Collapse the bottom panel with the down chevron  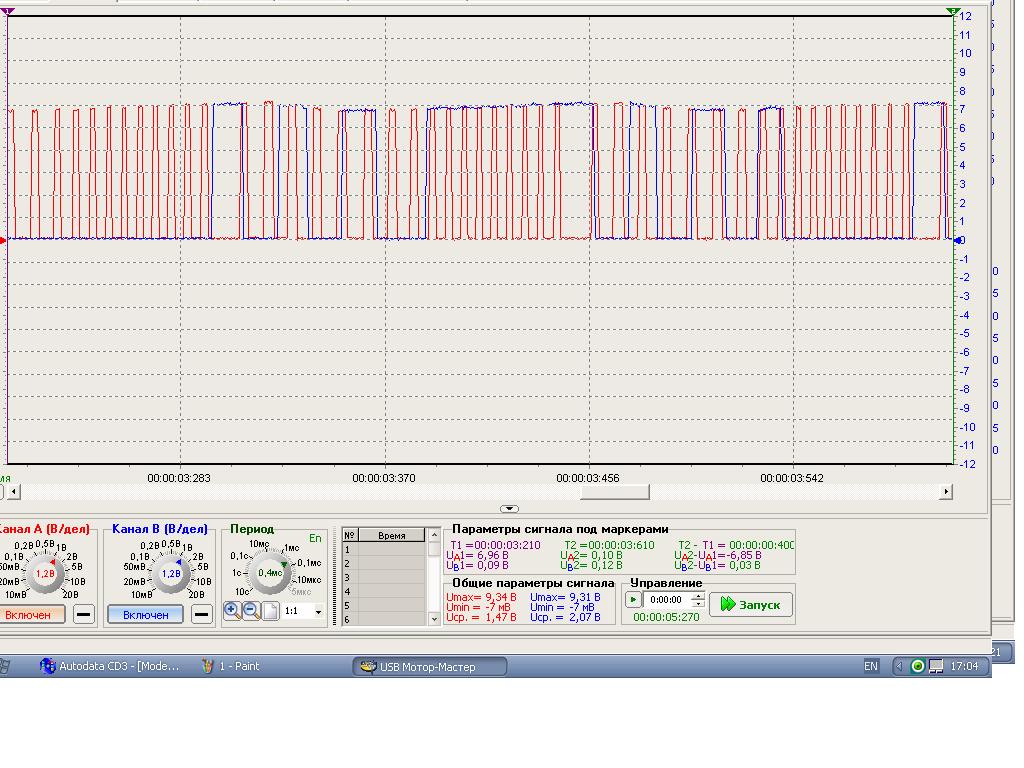tap(509, 509)
